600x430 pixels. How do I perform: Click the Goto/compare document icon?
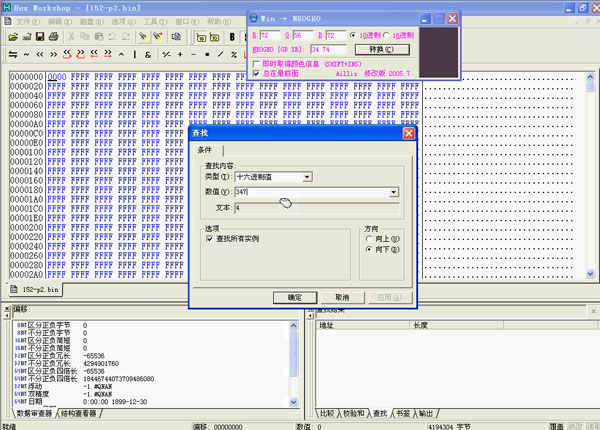176,37
